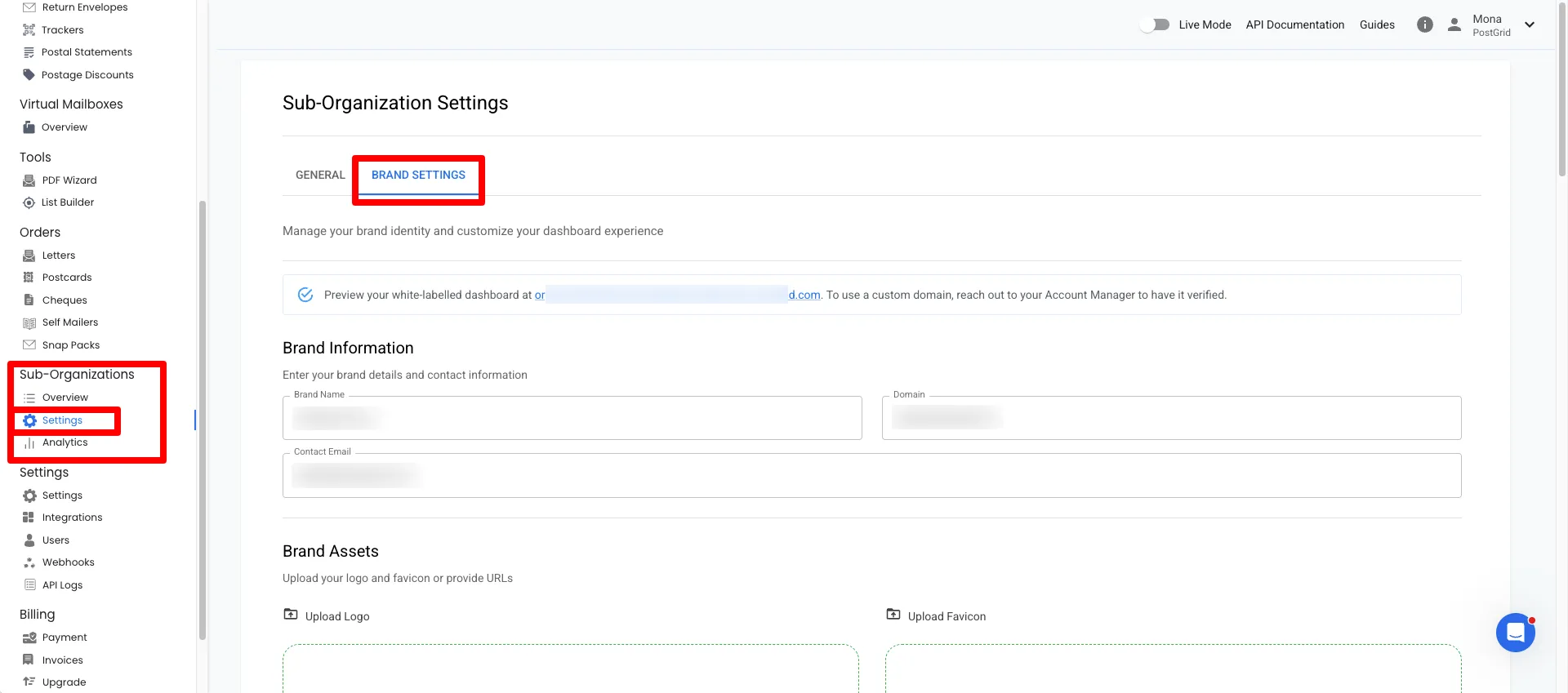1568x693 pixels.
Task: Open the Trackers page icon
Action: 29,30
